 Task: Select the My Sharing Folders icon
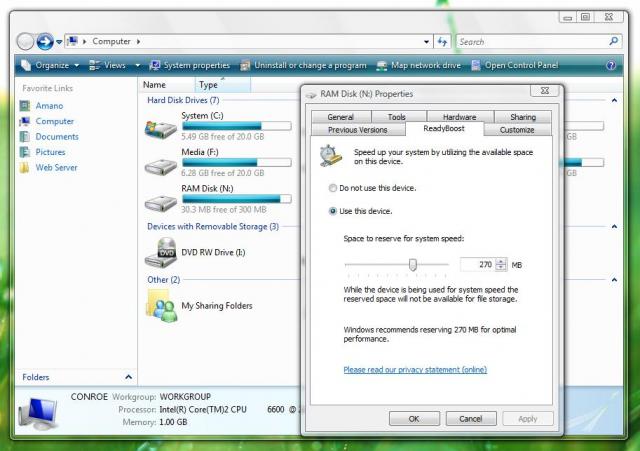(x=162, y=306)
